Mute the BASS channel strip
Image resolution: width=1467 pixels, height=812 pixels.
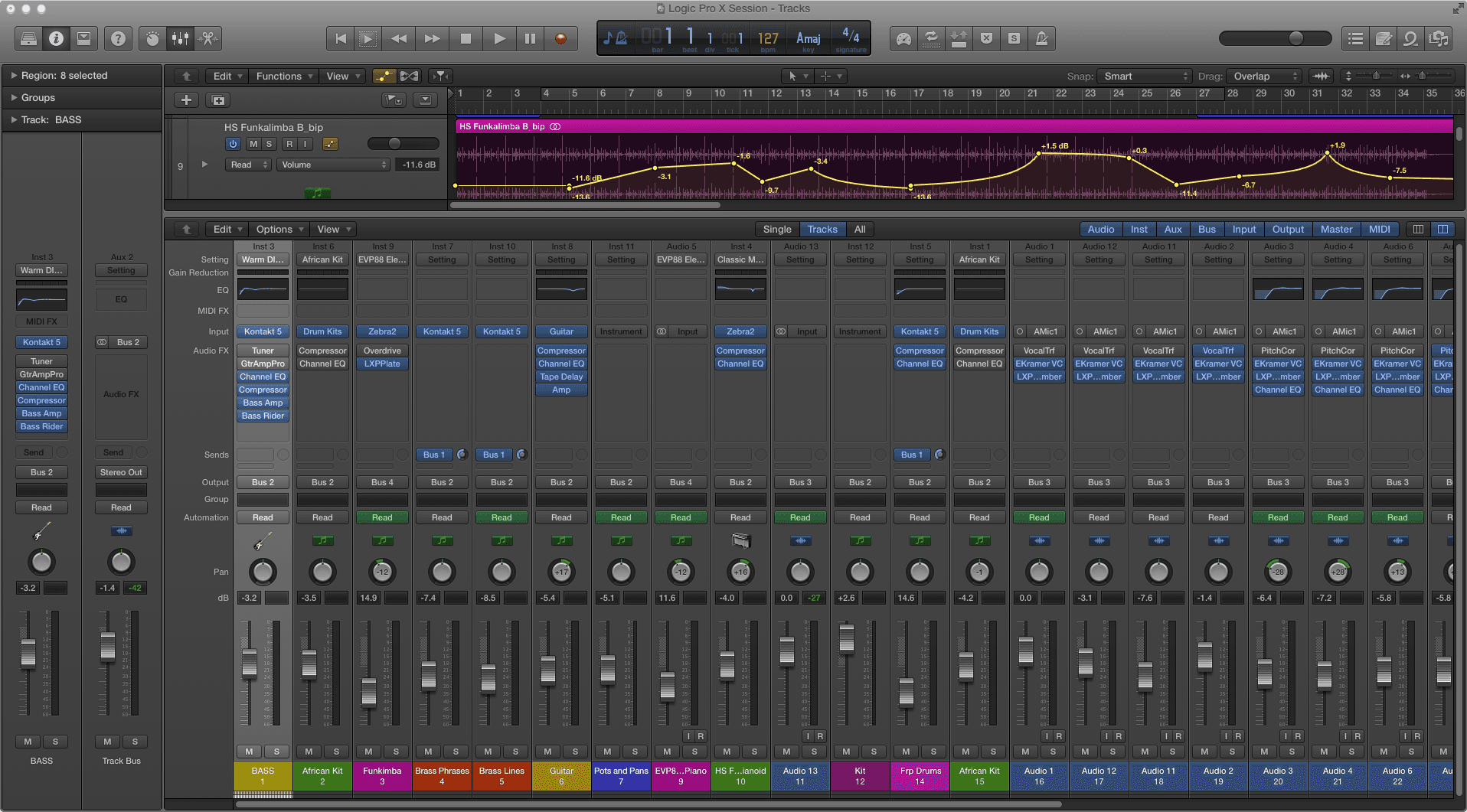coord(248,752)
